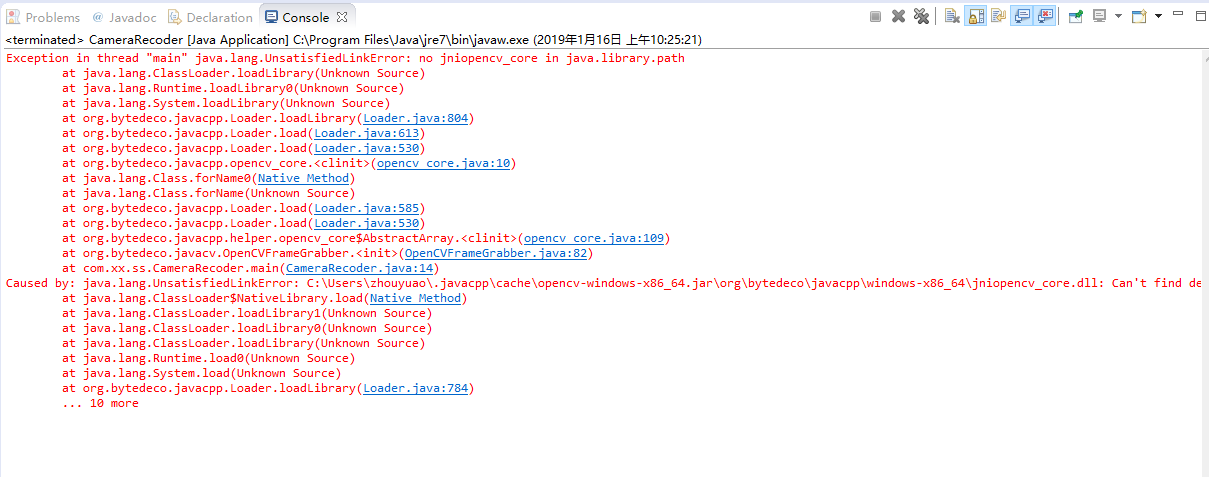Click 'java.lang.Class.forName(Unknown Source)' line
Screen dimensions: 1209x477
(208, 193)
